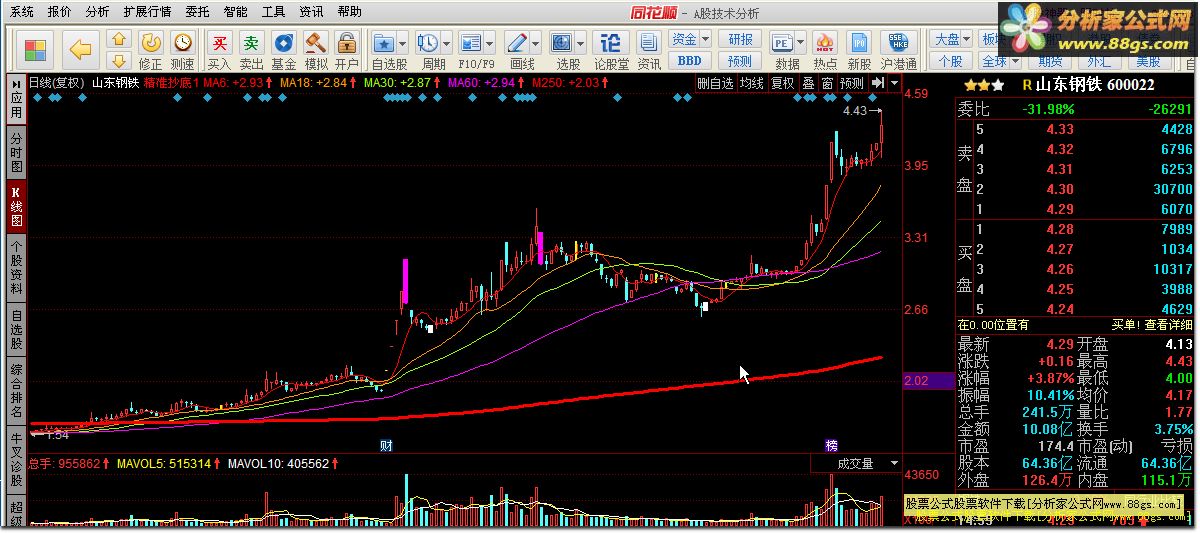Switch to the 个股资料 side tab

coord(16,266)
